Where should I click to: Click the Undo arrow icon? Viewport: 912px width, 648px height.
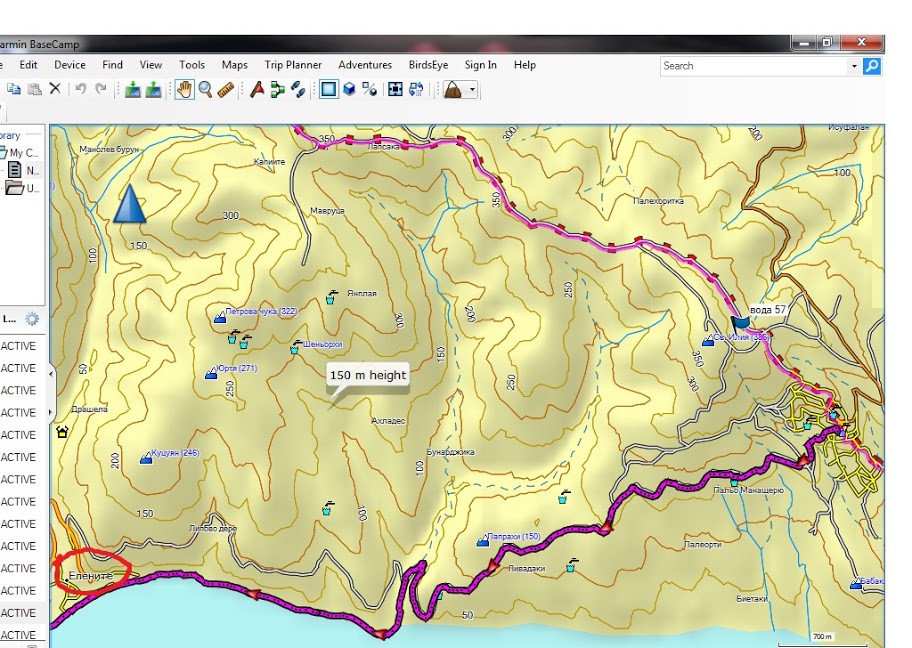(x=80, y=89)
